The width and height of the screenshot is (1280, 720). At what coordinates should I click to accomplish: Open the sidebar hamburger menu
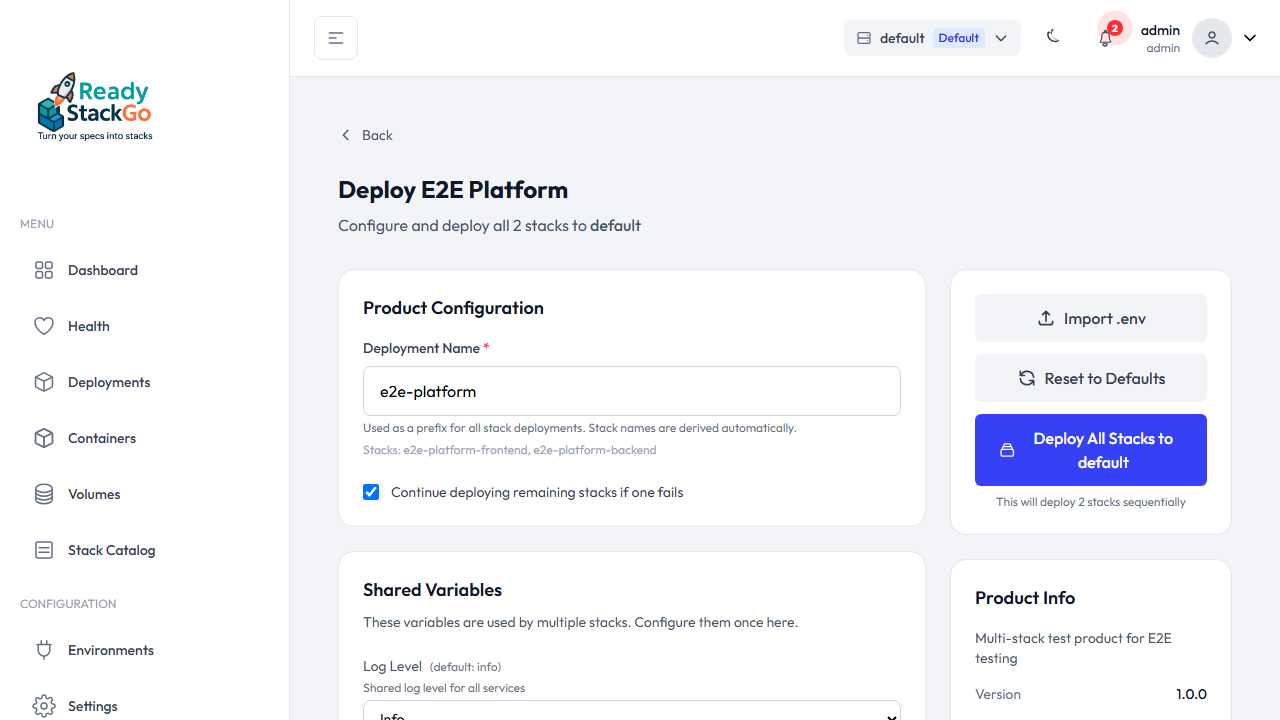tap(335, 37)
